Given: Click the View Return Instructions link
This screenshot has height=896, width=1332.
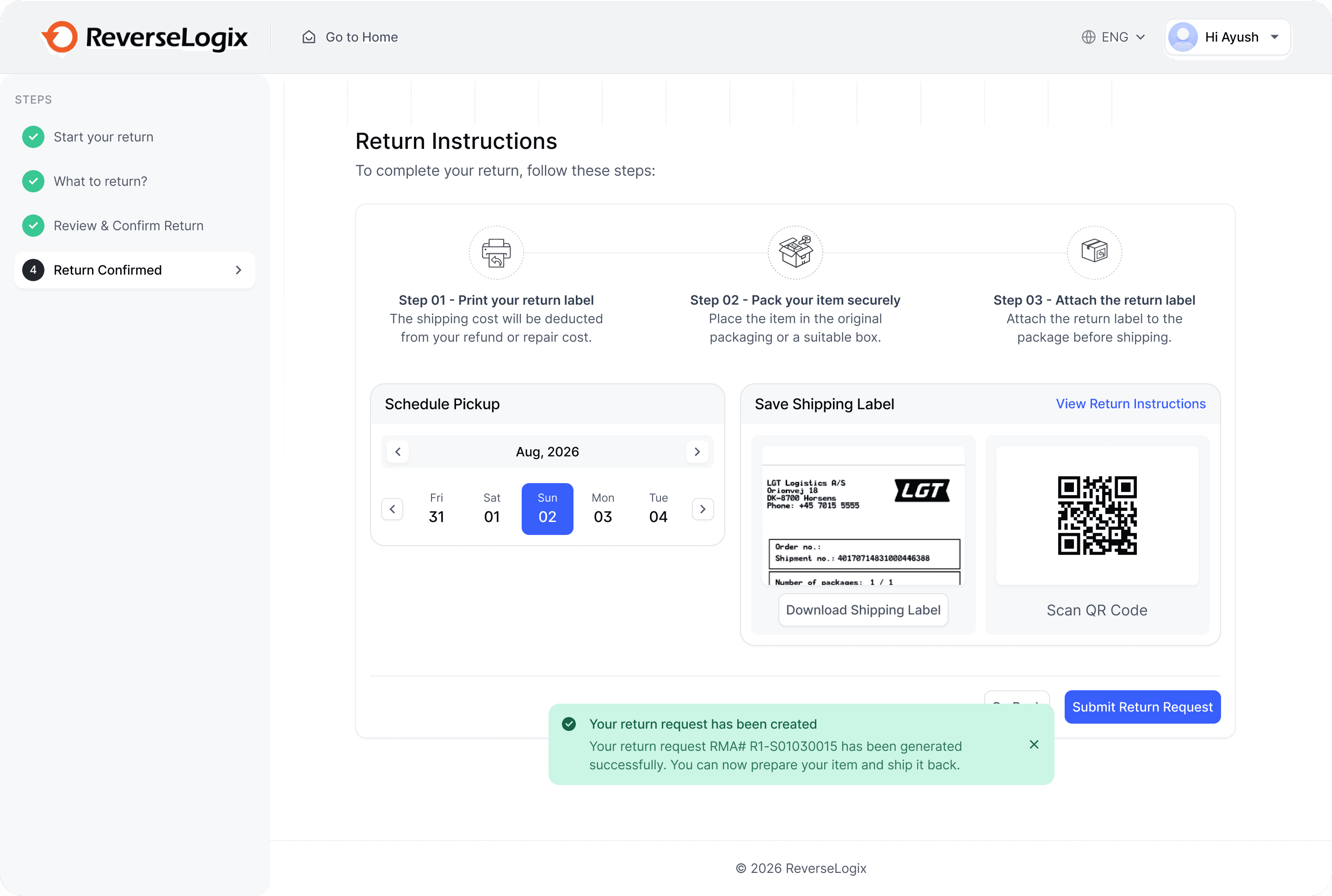Looking at the screenshot, I should tap(1130, 404).
